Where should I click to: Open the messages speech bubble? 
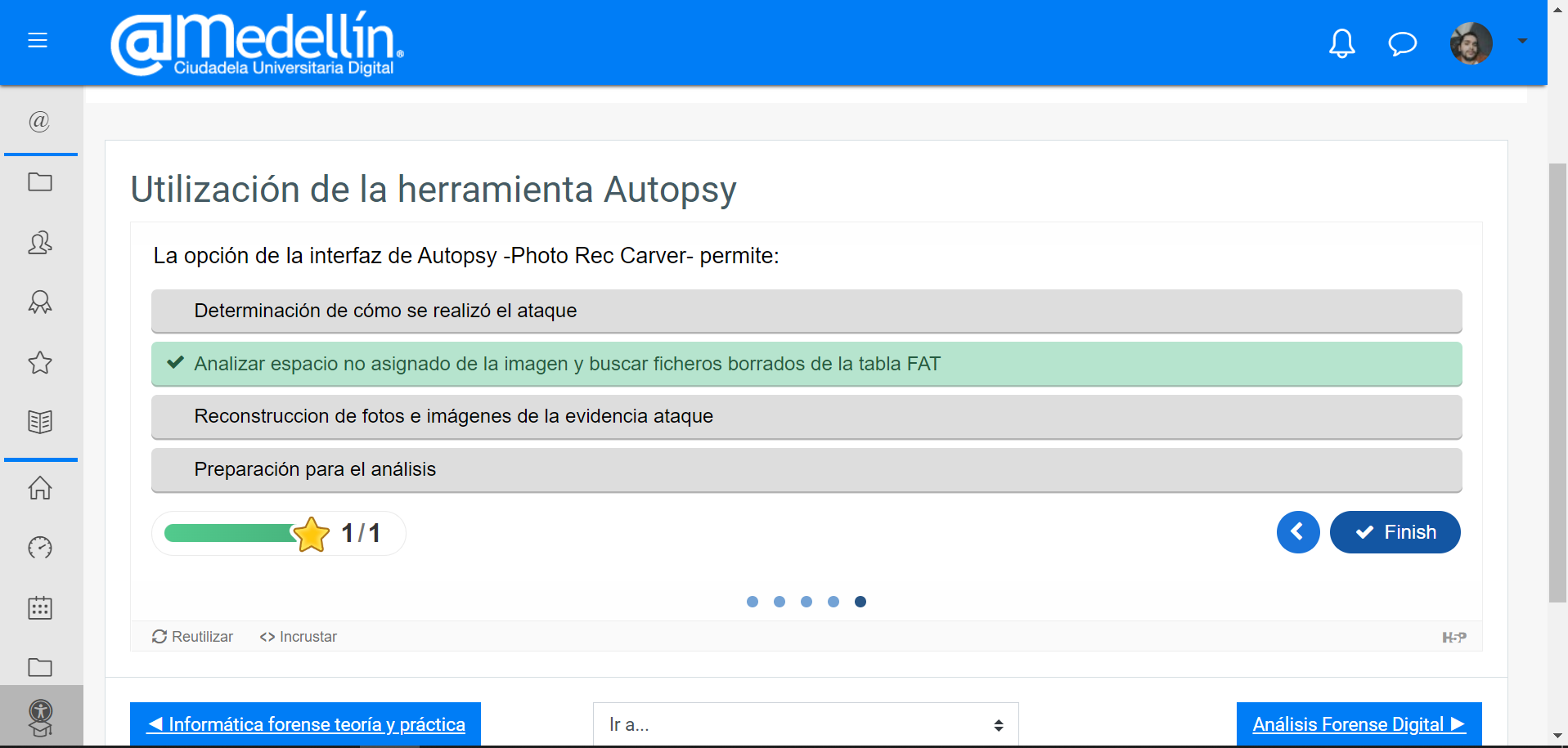[1402, 43]
